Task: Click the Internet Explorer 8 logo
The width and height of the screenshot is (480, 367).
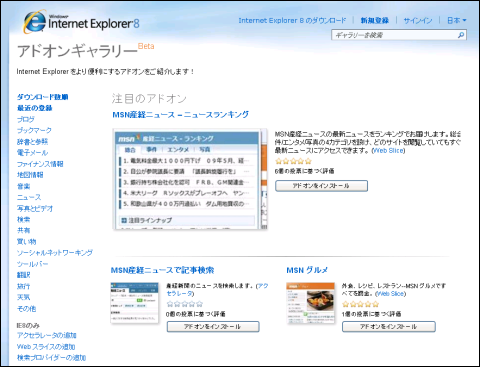Action: click(81, 22)
